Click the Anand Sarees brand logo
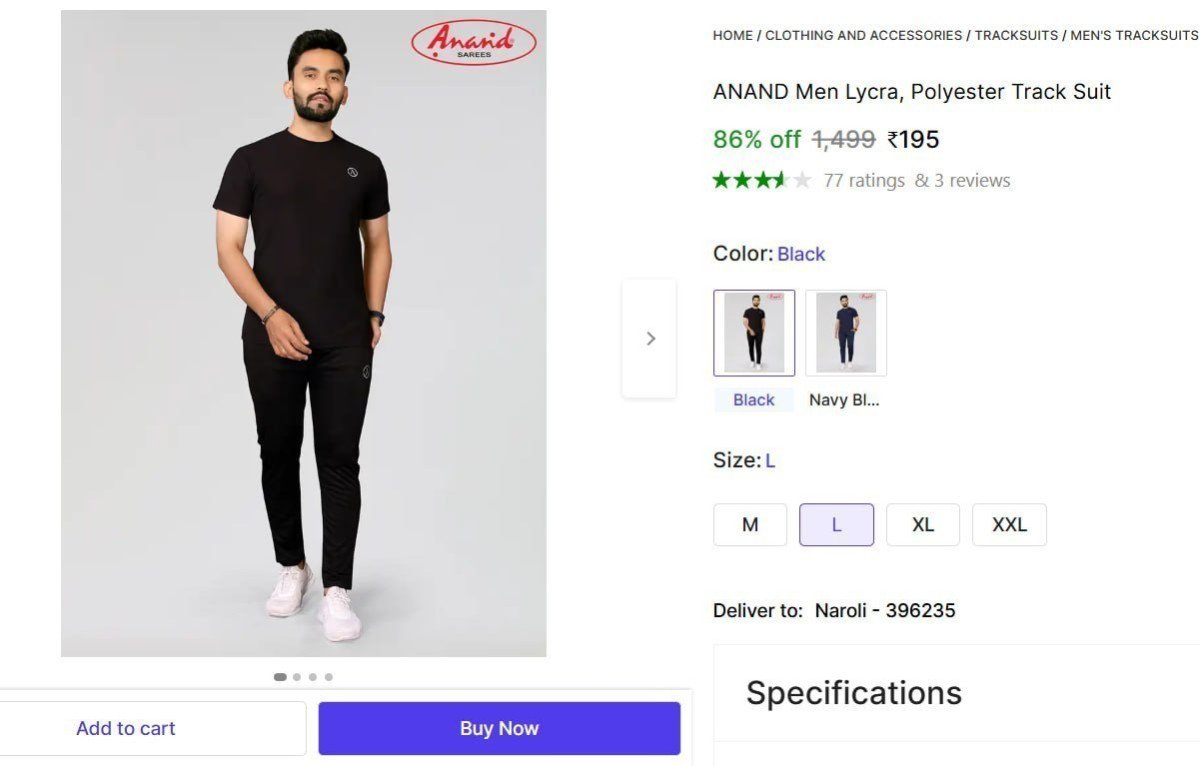 [x=474, y=43]
